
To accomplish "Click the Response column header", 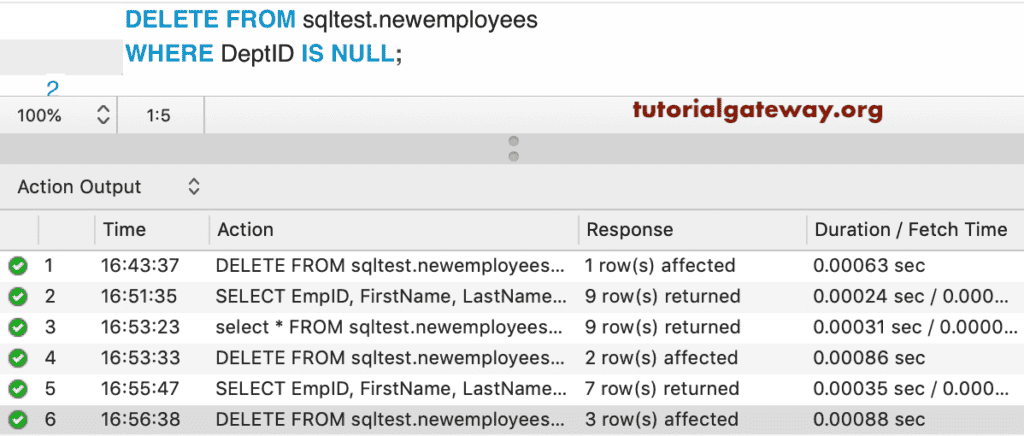I will click(629, 230).
